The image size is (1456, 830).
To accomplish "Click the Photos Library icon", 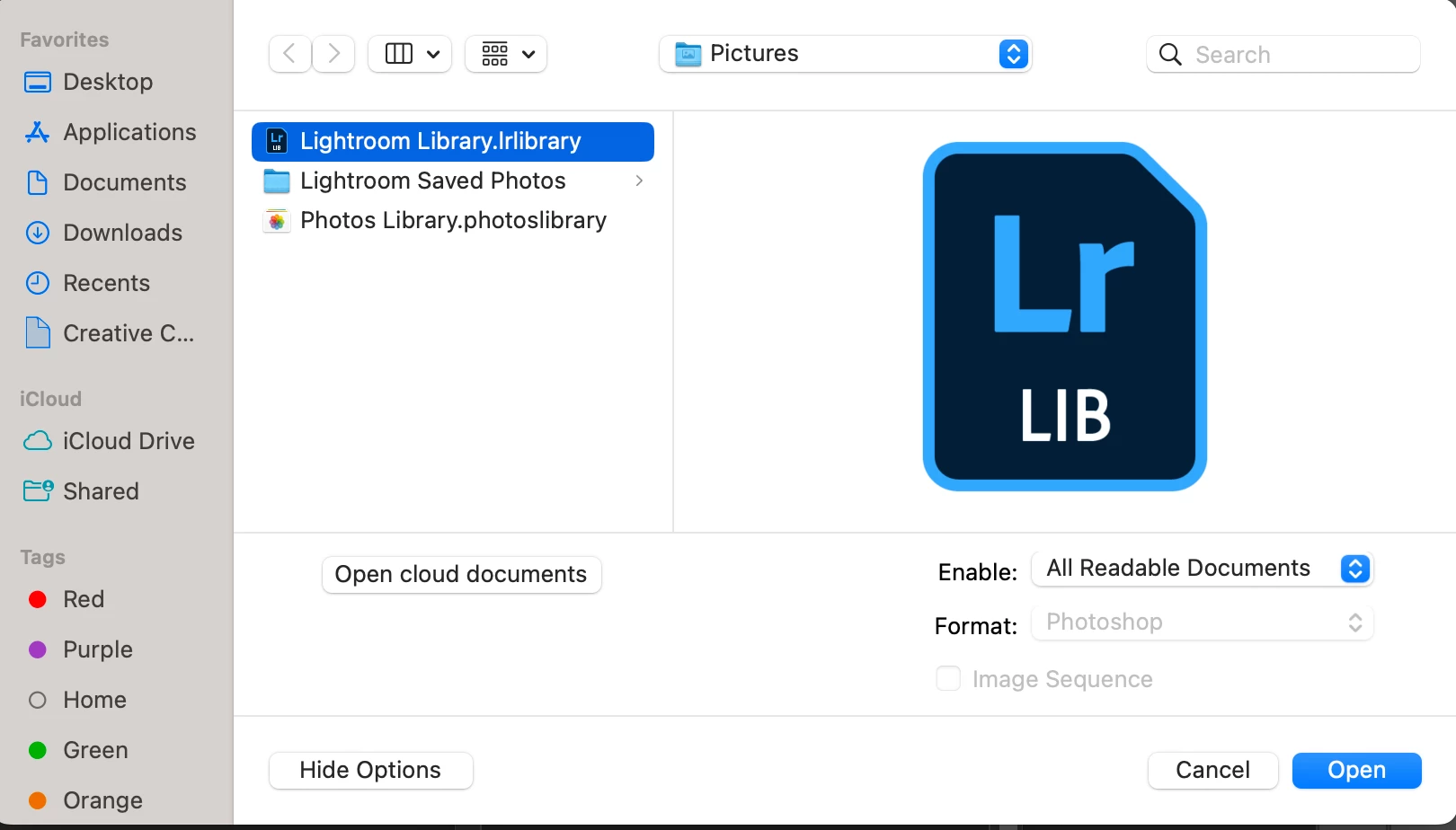I will click(277, 221).
